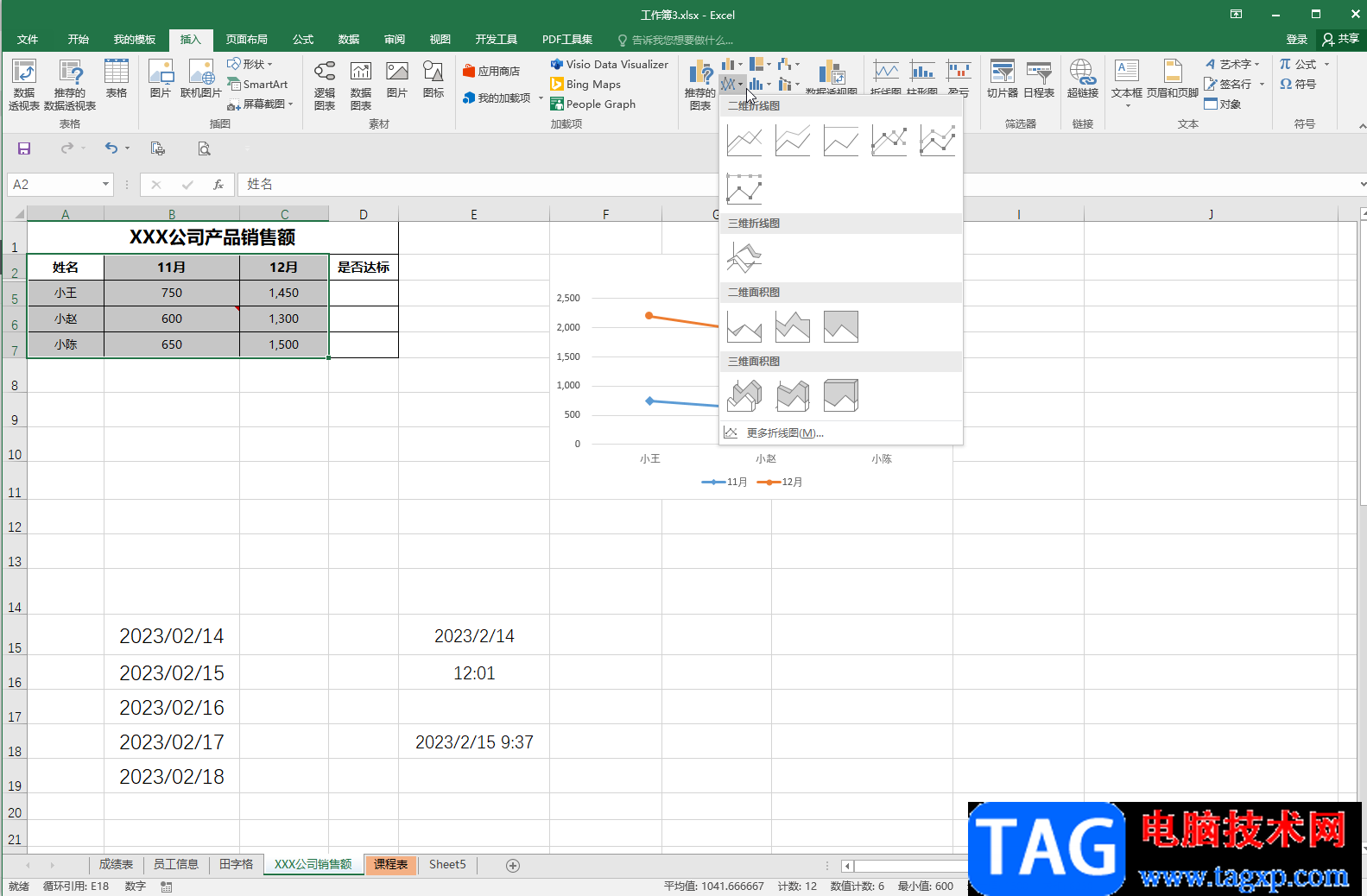Insert a Timeline (日程表)
Image resolution: width=1367 pixels, height=896 pixels.
tap(1039, 79)
